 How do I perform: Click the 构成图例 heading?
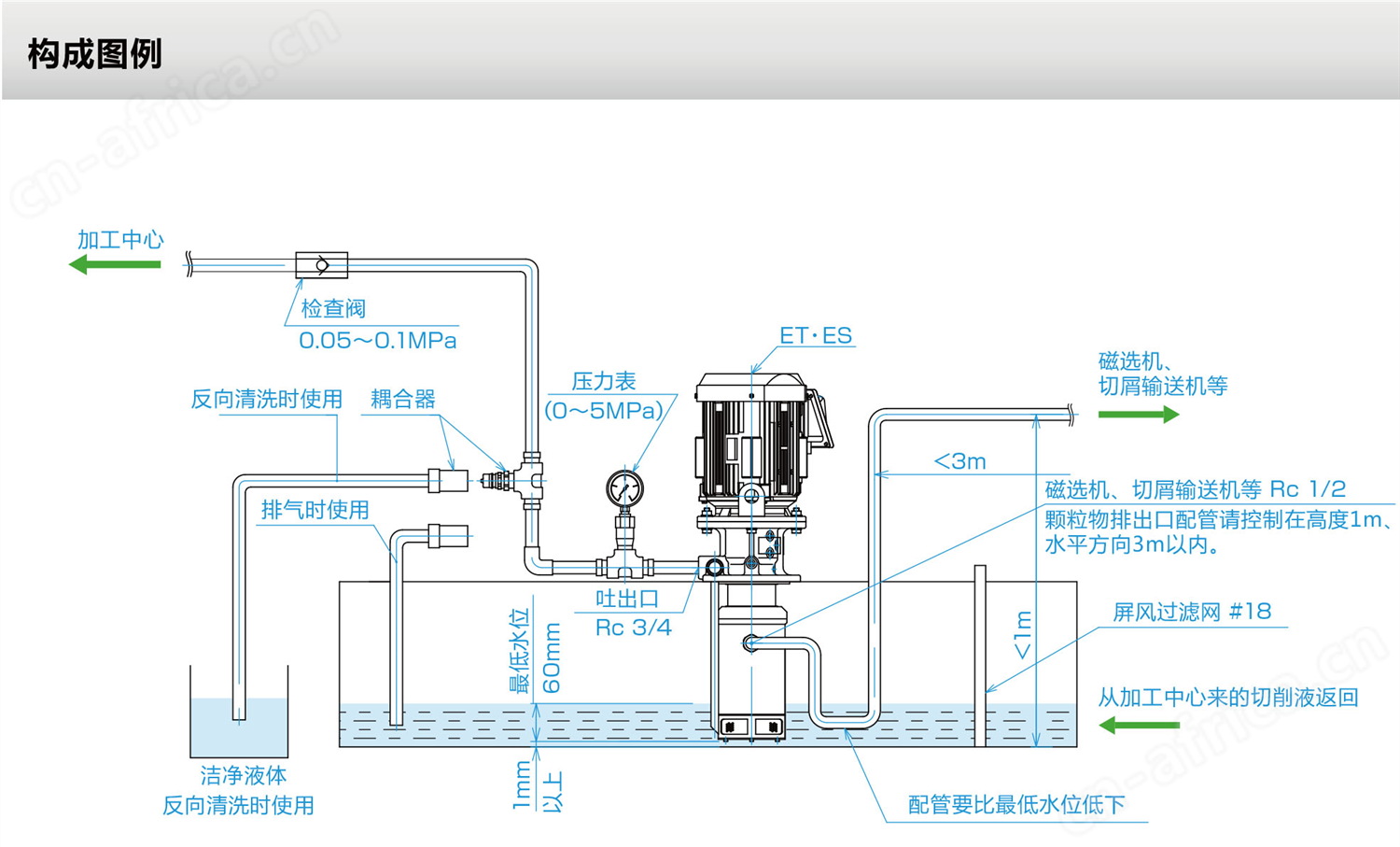point(94,54)
